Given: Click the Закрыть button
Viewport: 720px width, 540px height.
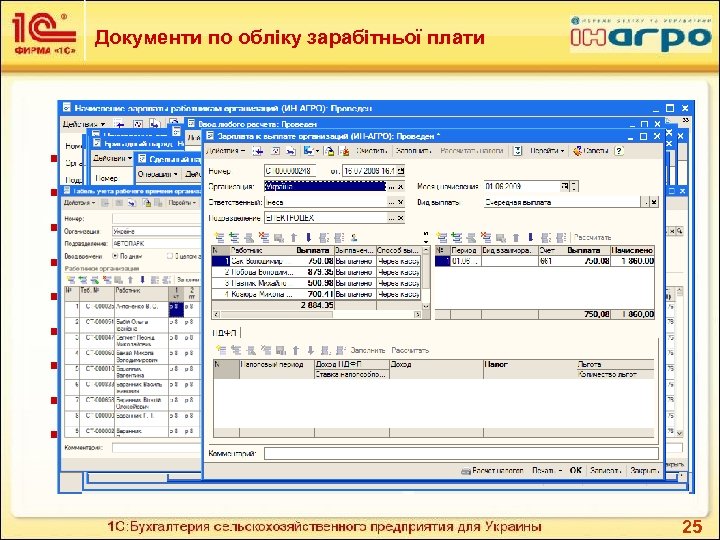Looking at the screenshot, I should point(644,471).
